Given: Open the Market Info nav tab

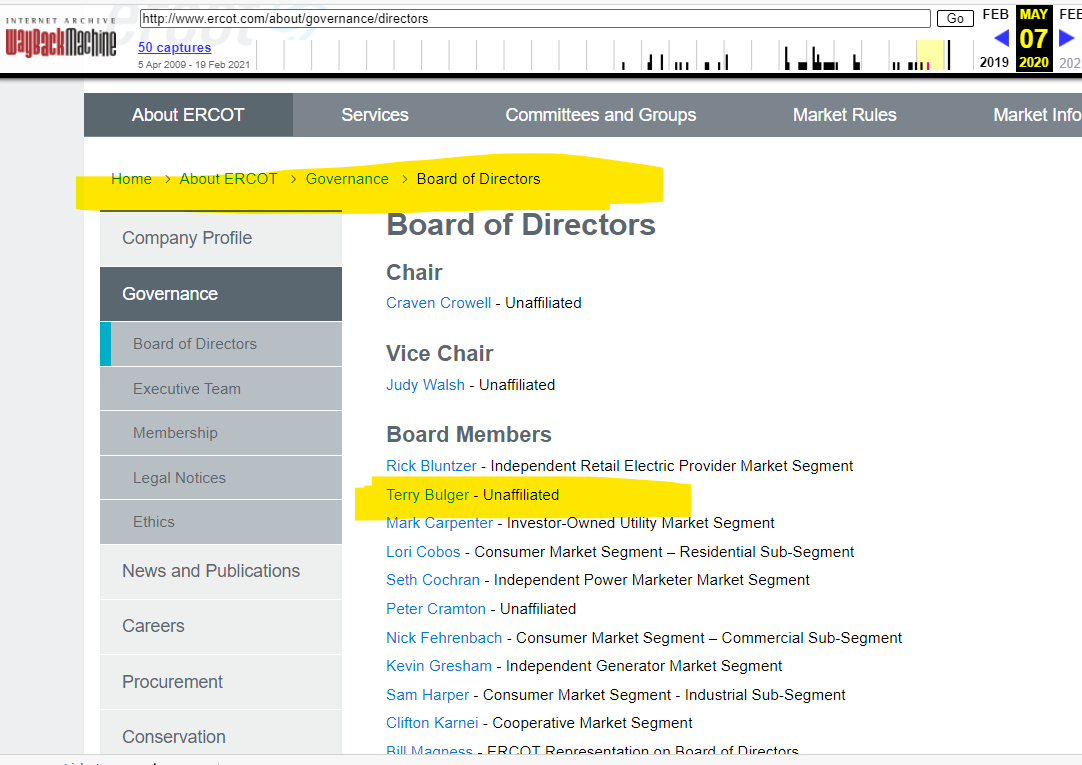Looking at the screenshot, I should tap(1036, 115).
